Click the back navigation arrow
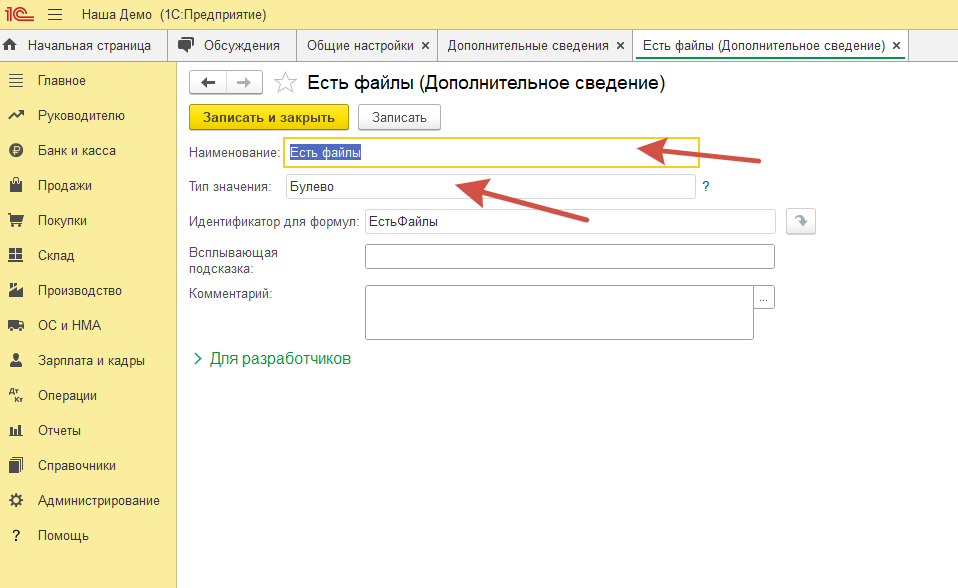 tap(208, 83)
